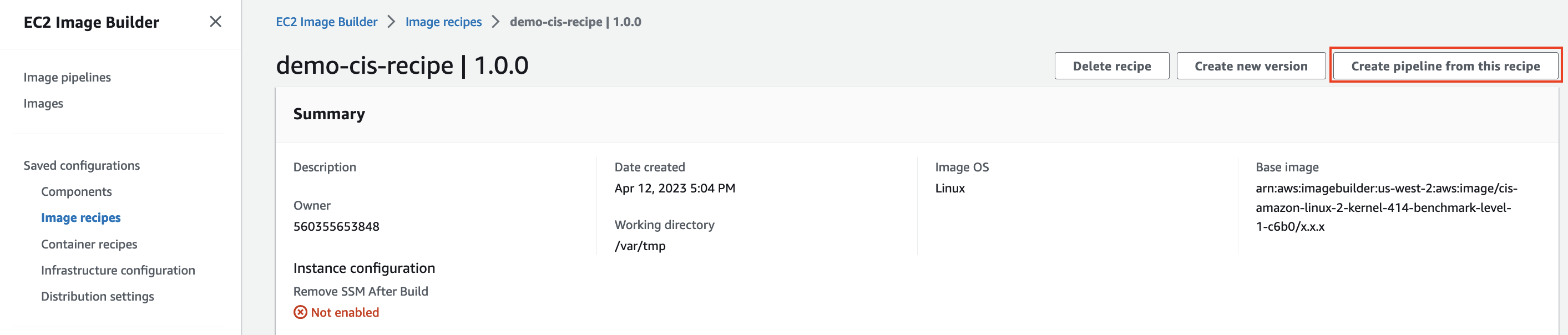1568x335 pixels.
Task: Open Container recipes in sidebar
Action: (x=89, y=244)
